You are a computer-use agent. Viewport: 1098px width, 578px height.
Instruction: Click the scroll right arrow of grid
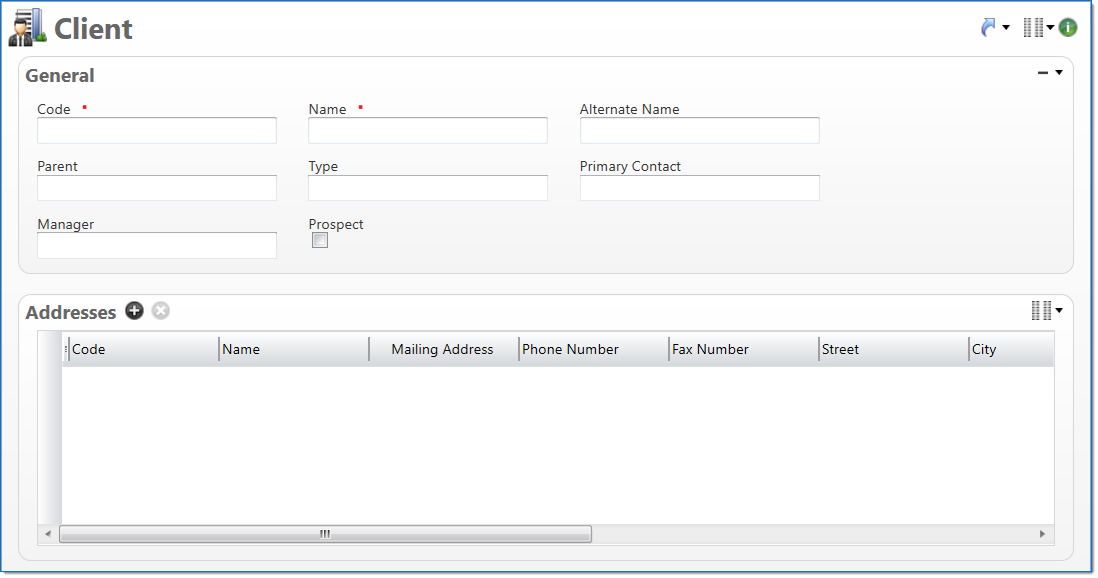pyautogui.click(x=1042, y=534)
